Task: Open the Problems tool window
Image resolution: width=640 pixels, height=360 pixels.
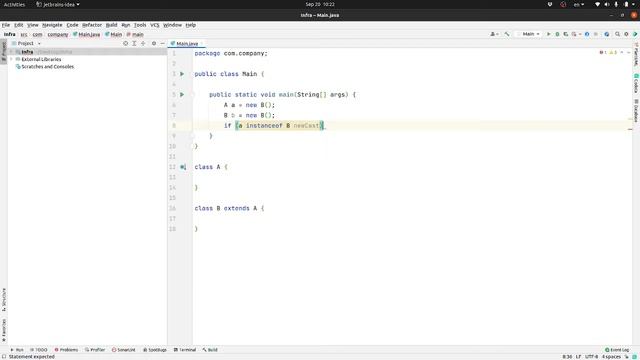Action: pyautogui.click(x=66, y=350)
